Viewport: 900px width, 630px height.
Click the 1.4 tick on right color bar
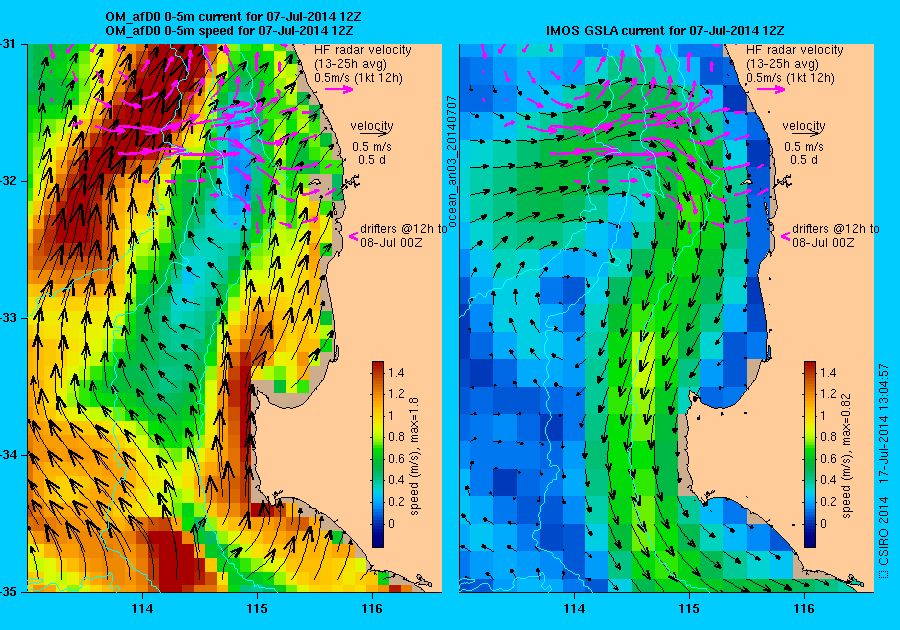coord(828,372)
